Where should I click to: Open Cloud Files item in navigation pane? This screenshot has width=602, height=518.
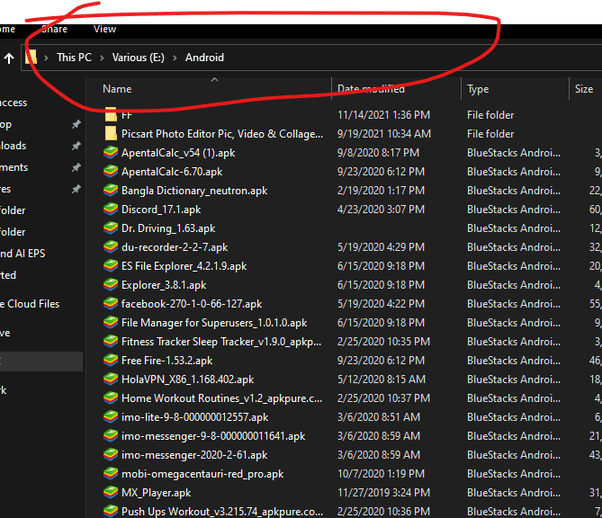coord(30,304)
